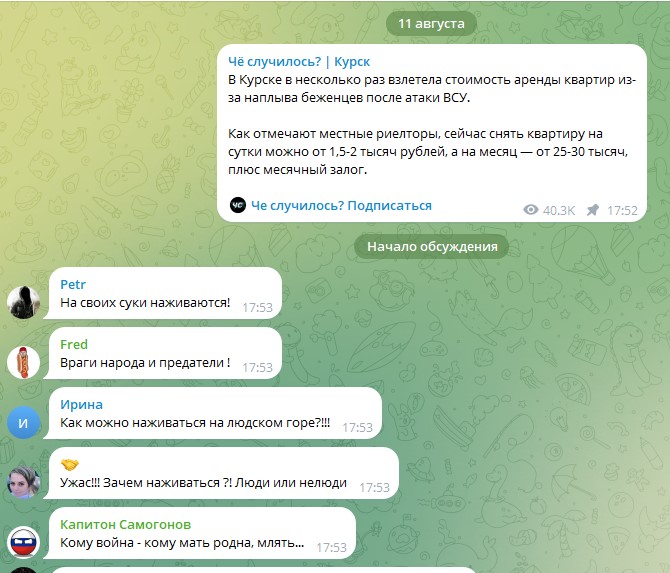670x573 pixels.
Task: Click the username Ирина
Action: click(81, 404)
